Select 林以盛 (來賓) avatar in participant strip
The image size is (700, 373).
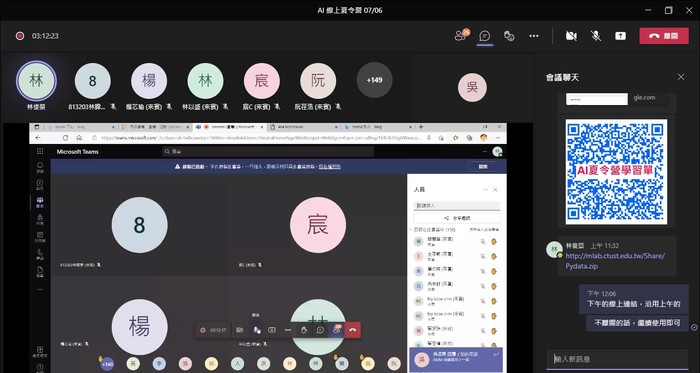coord(205,81)
